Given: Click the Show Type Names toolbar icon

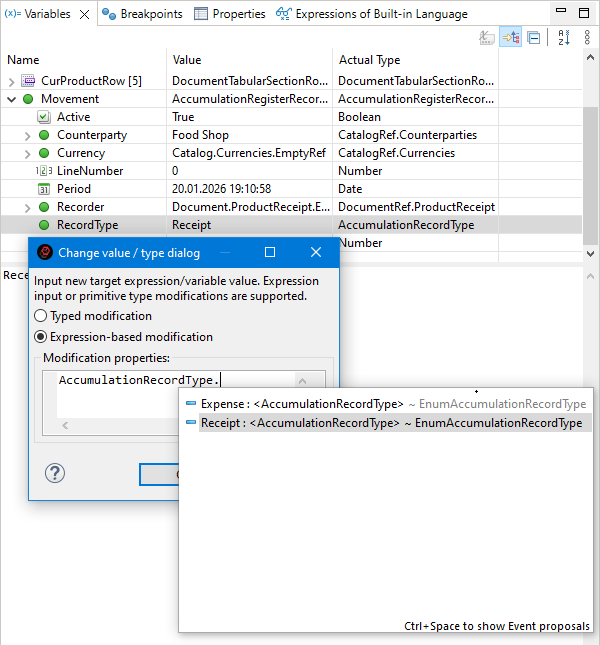Looking at the screenshot, I should tap(487, 37).
